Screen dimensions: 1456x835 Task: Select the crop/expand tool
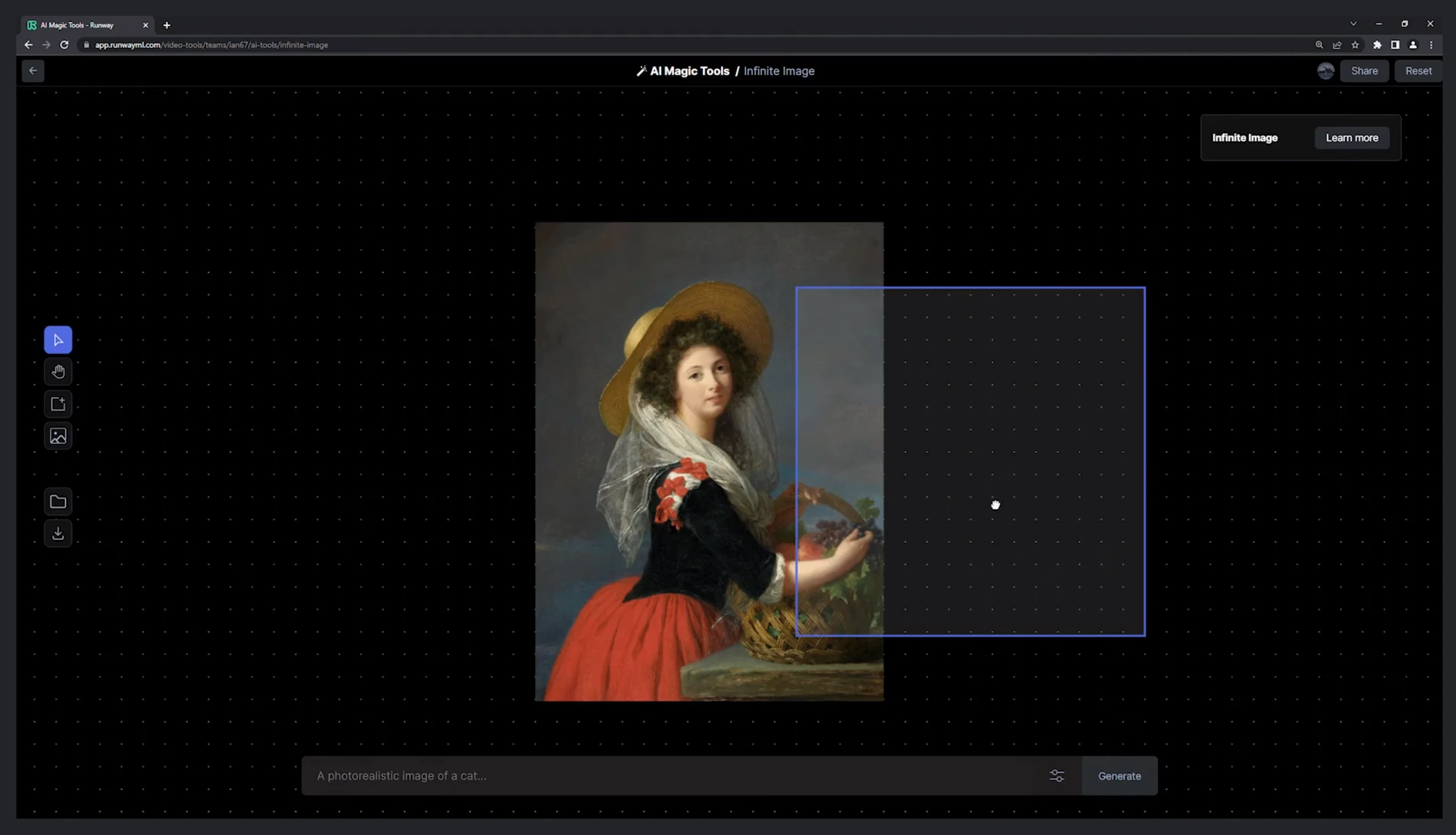point(58,404)
